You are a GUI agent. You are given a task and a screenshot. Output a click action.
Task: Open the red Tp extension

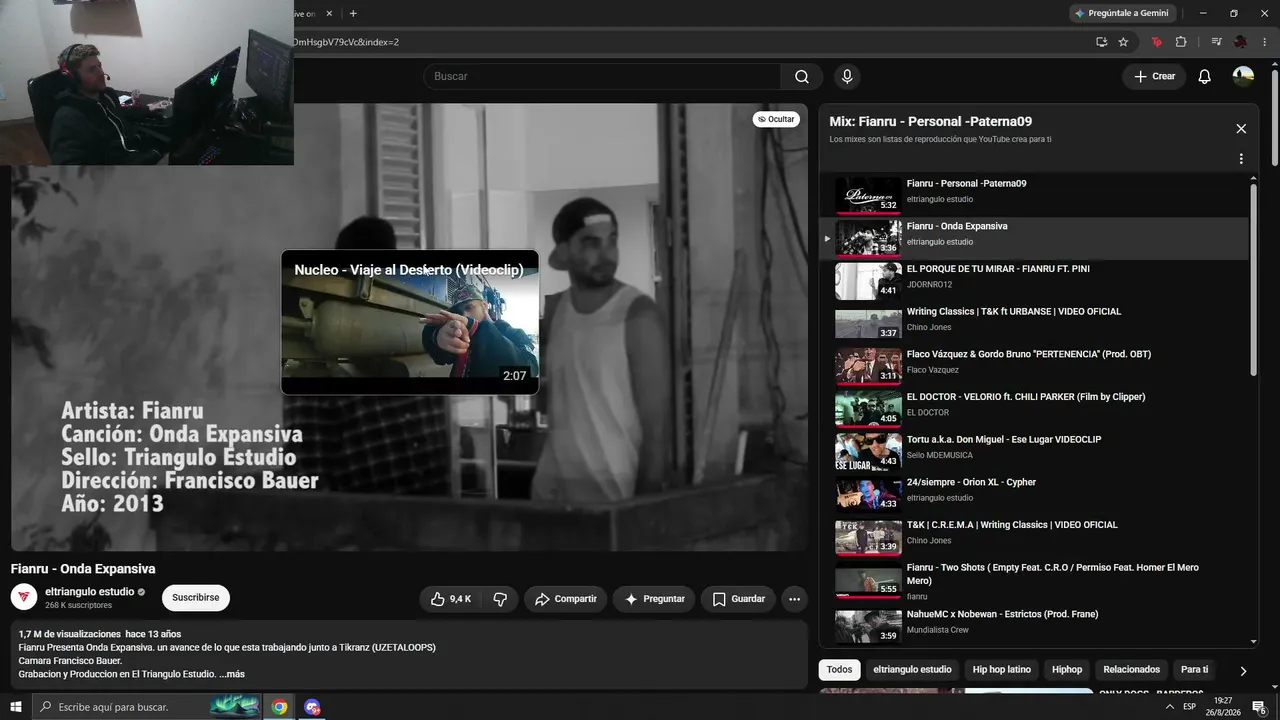1157,42
